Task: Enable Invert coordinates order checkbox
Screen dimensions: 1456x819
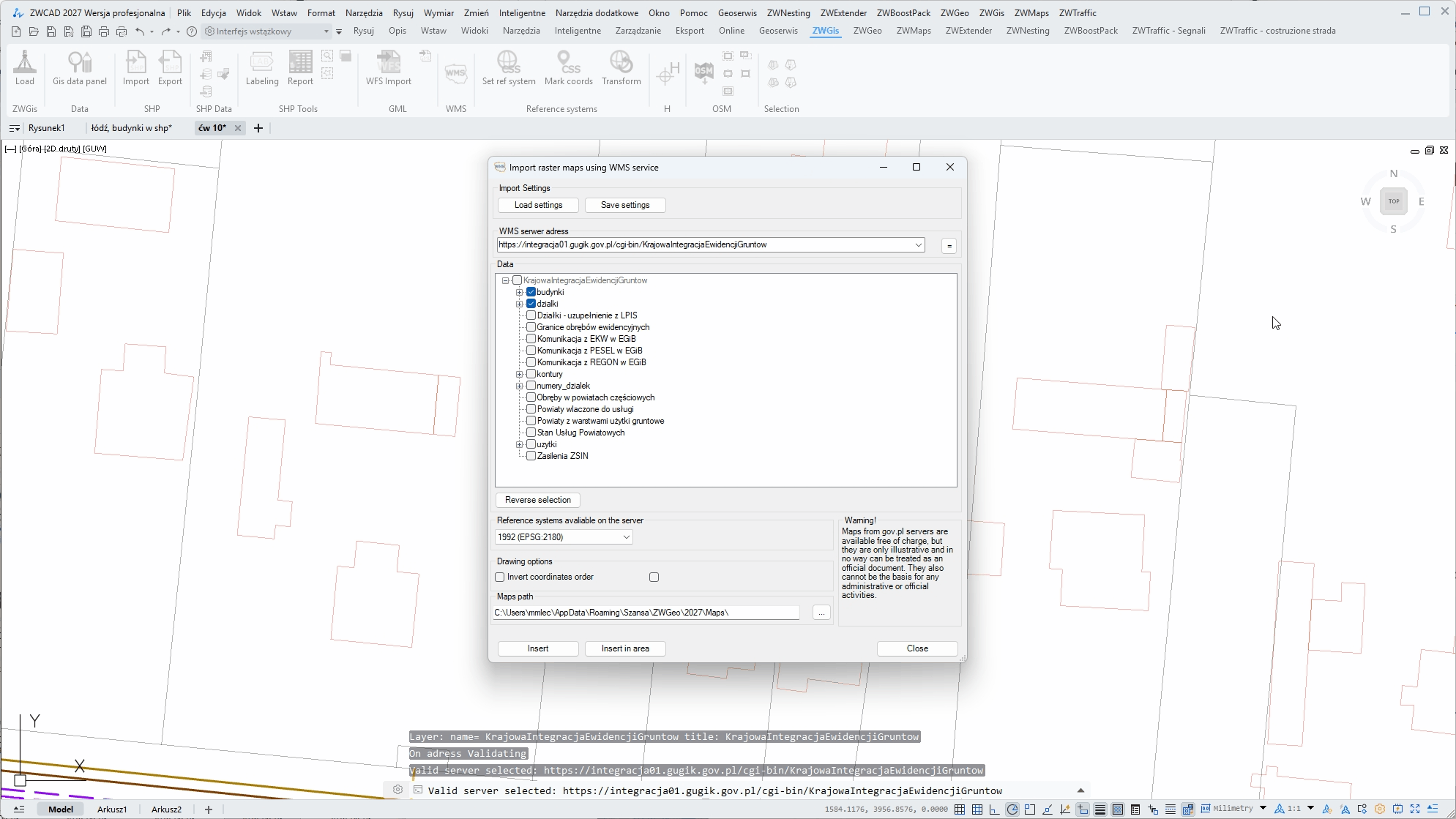Action: (500, 577)
